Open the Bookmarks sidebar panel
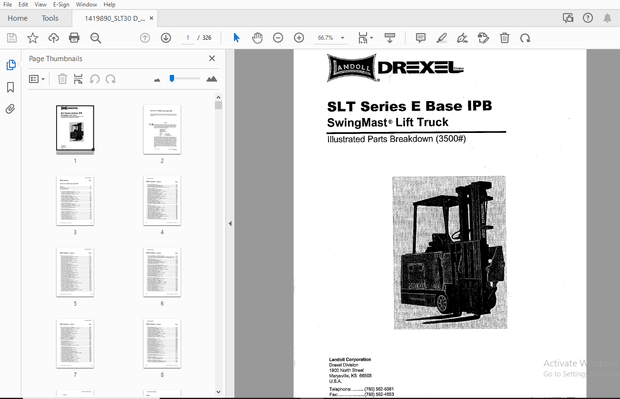620x399 pixels. pos(11,87)
